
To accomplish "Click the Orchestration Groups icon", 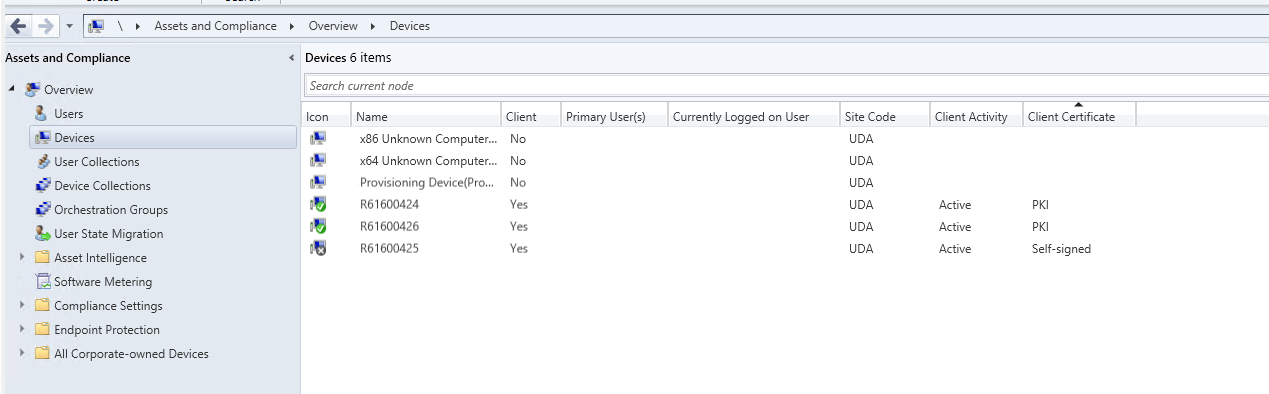I will 42,210.
